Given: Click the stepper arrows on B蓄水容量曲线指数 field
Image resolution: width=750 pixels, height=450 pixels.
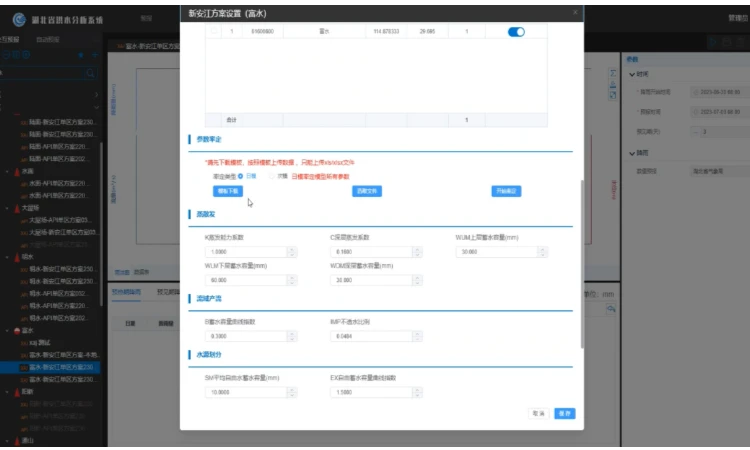Looking at the screenshot, I should 291,336.
